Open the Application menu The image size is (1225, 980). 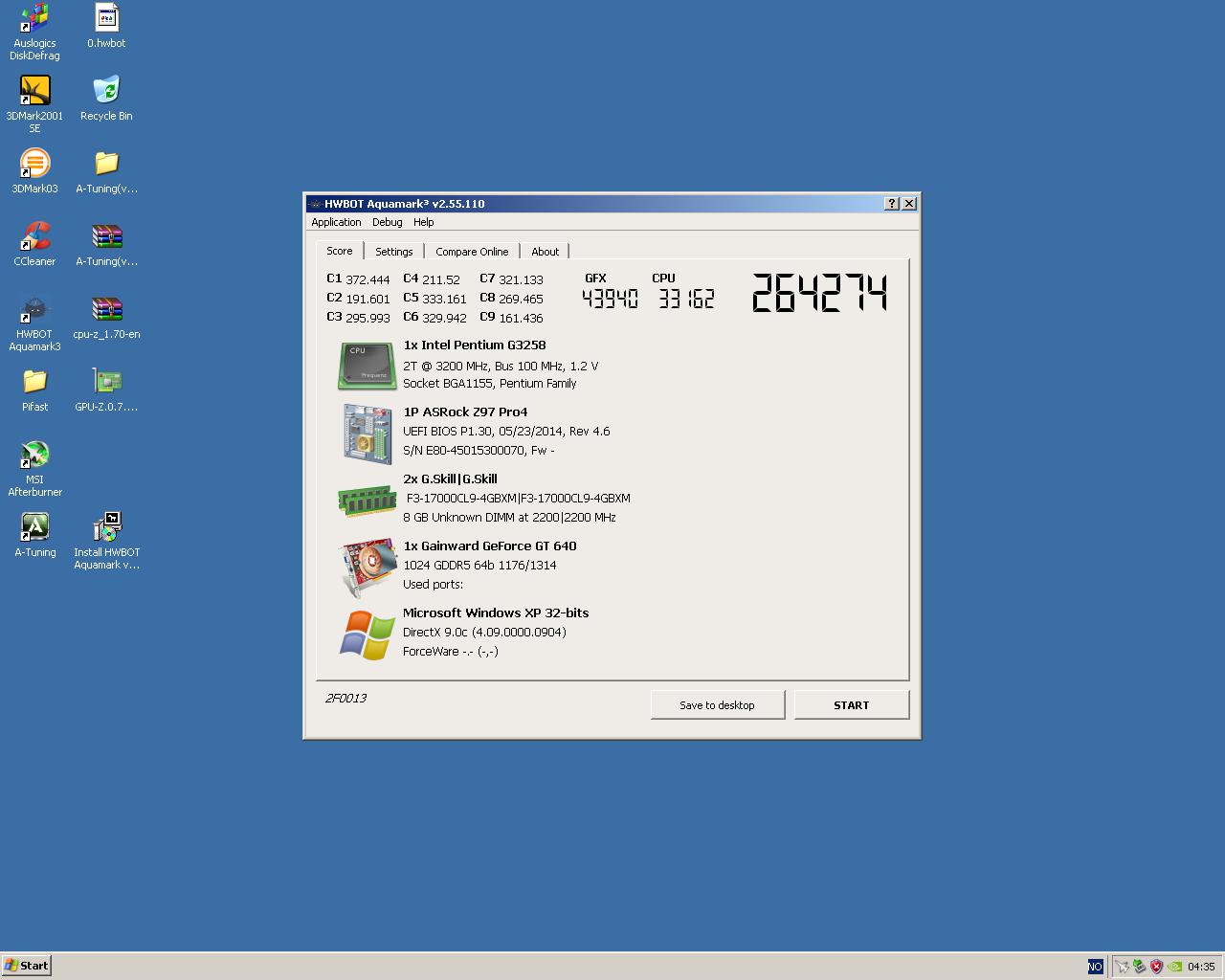click(x=336, y=222)
